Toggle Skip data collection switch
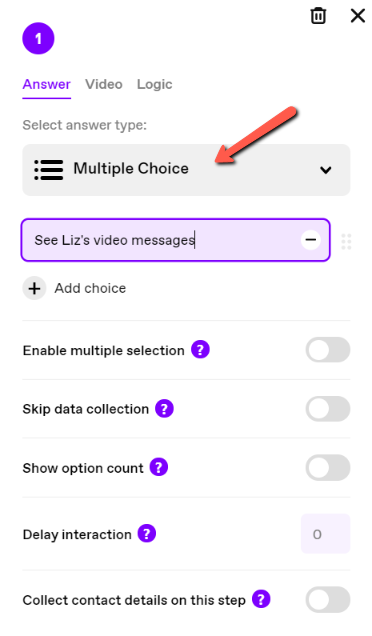The height and width of the screenshot is (636, 372). (x=328, y=409)
